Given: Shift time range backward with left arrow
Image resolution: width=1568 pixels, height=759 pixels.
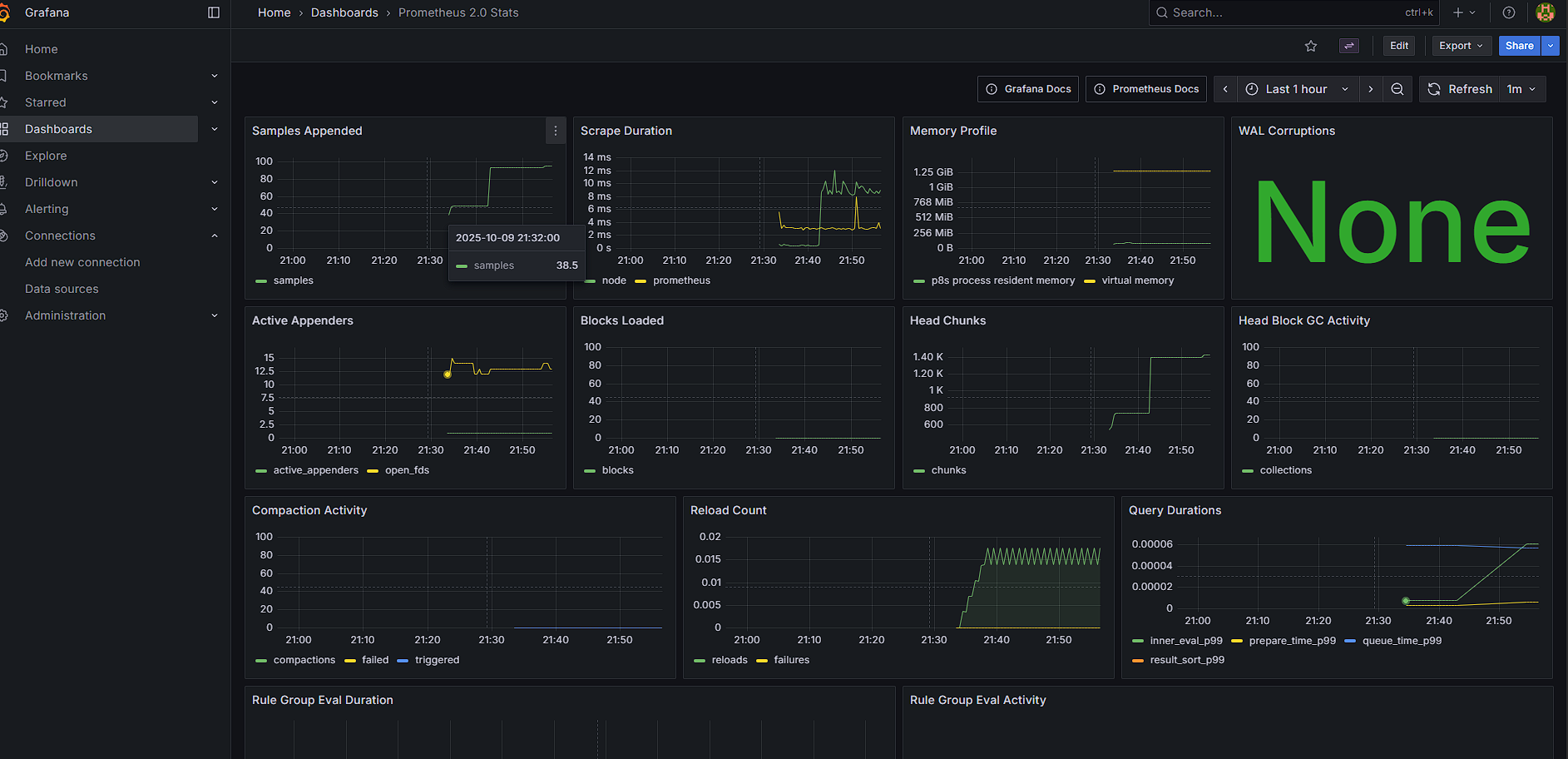Looking at the screenshot, I should click(1225, 89).
